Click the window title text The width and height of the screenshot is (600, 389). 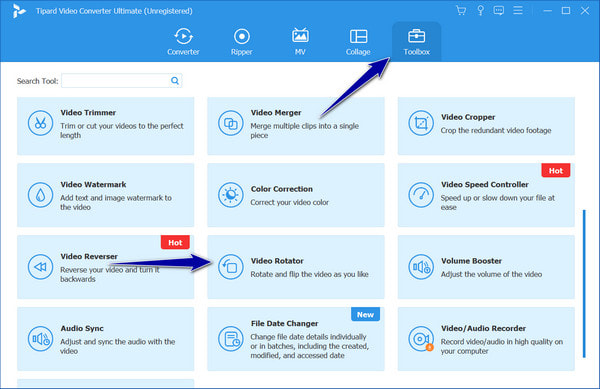(x=114, y=11)
